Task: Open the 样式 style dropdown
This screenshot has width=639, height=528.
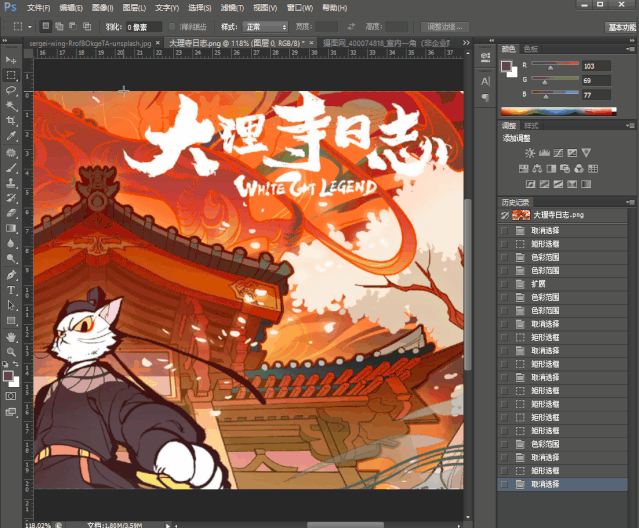Action: tap(265, 27)
